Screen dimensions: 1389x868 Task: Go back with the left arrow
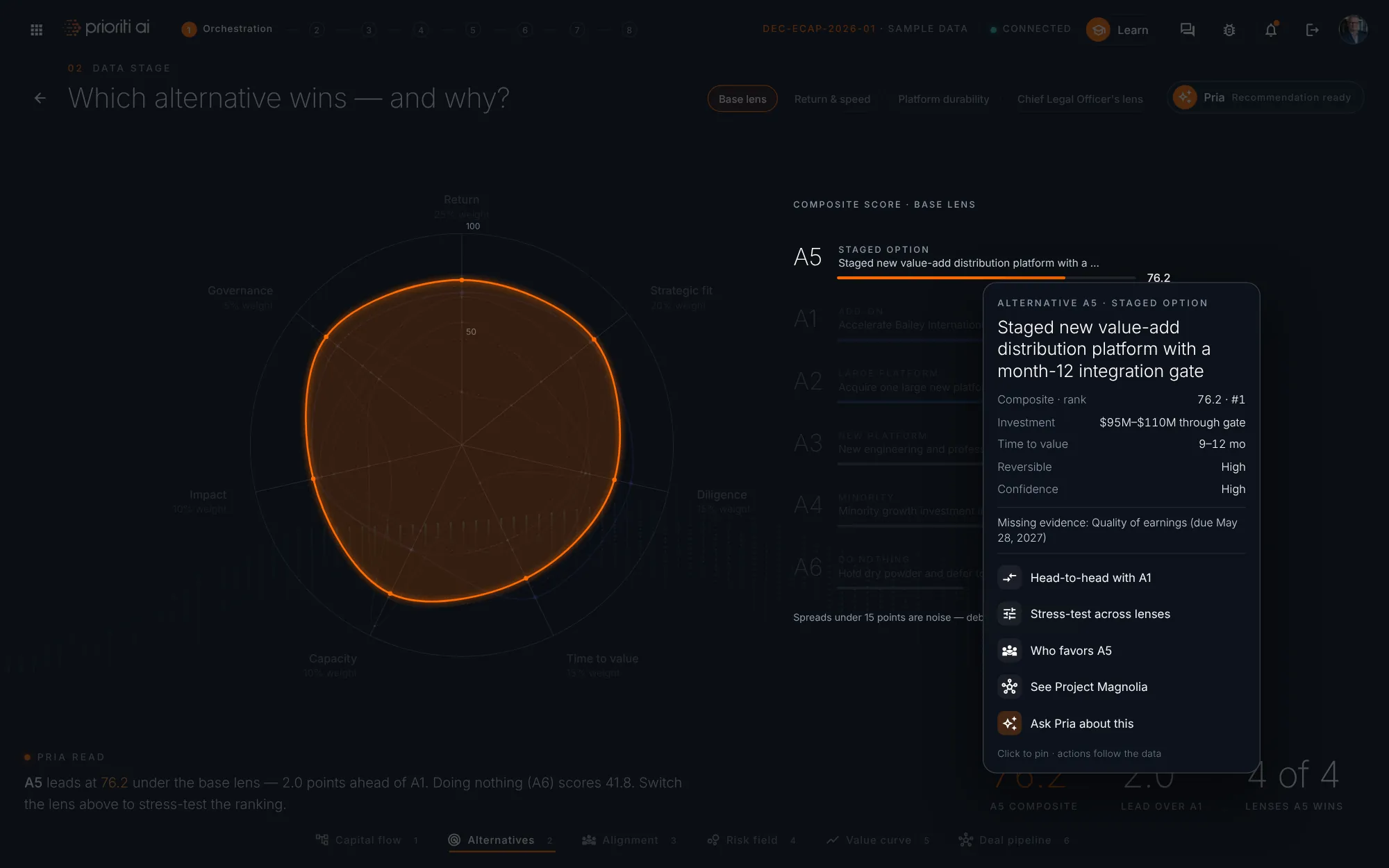[x=40, y=99]
